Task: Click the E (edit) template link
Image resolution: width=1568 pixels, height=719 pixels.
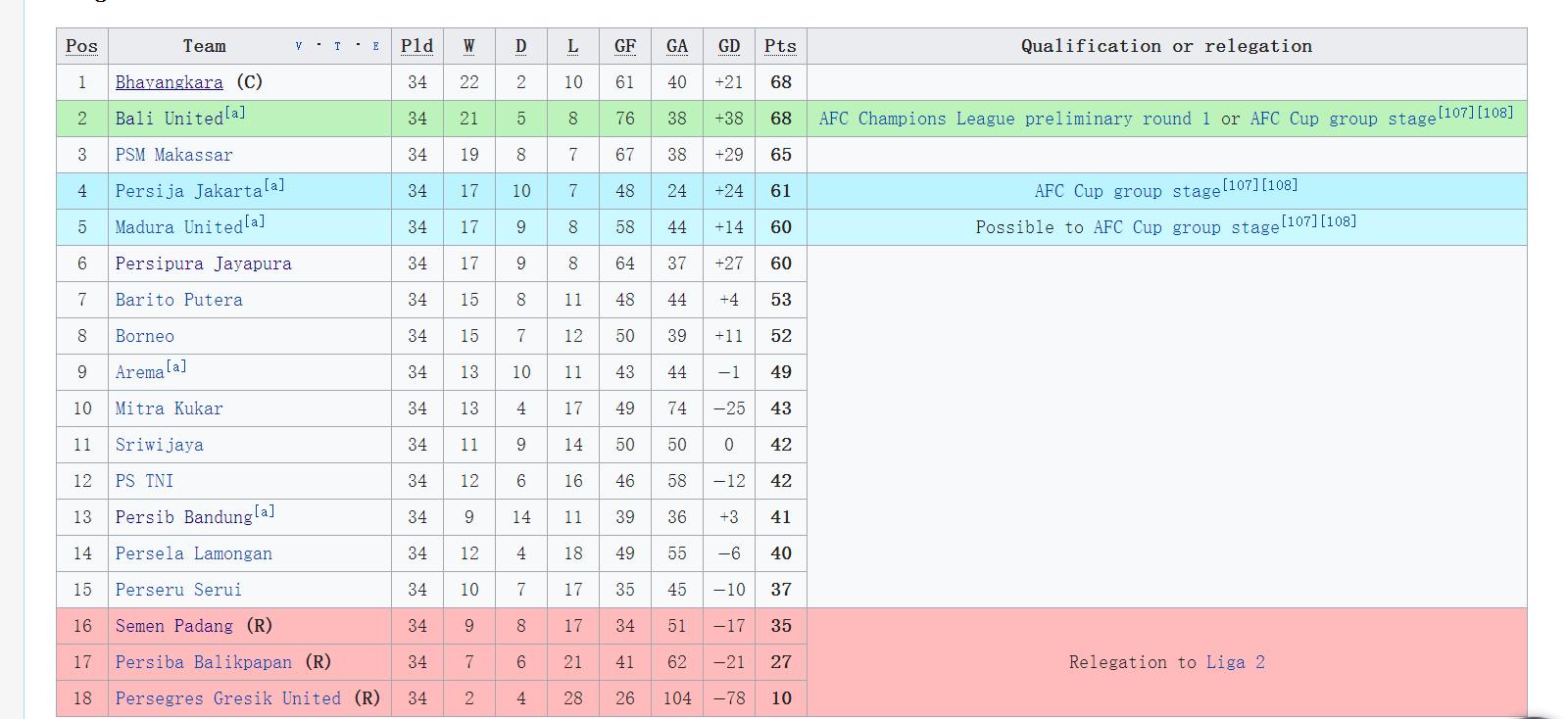Action: pyautogui.click(x=376, y=46)
